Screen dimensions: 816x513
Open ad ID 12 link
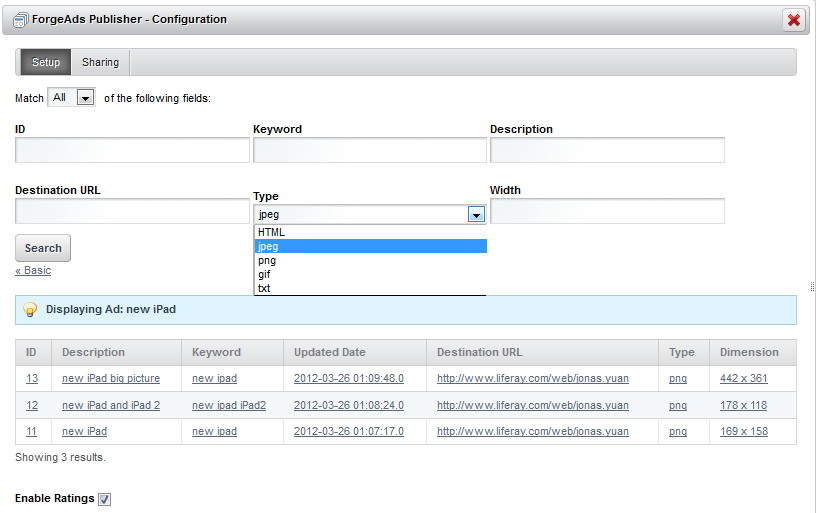[x=32, y=405]
